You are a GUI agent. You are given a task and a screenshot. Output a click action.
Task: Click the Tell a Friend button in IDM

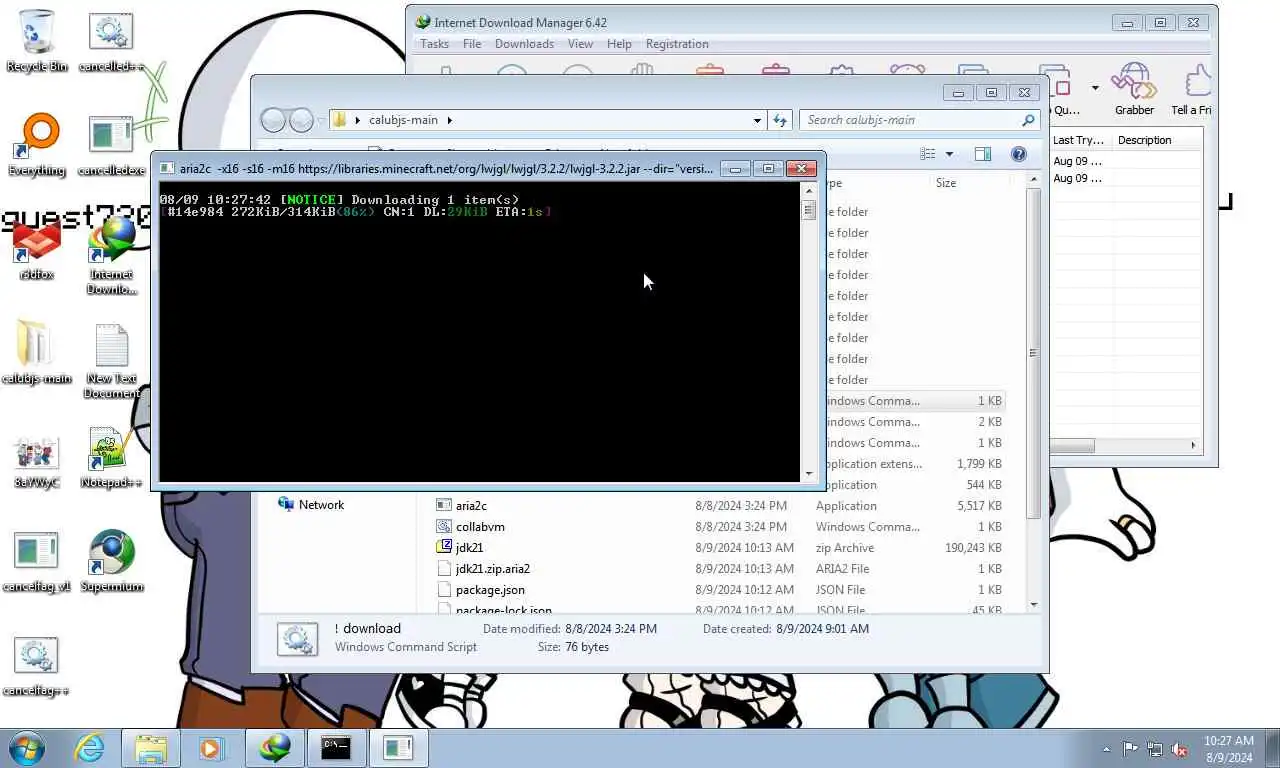coord(1191,90)
